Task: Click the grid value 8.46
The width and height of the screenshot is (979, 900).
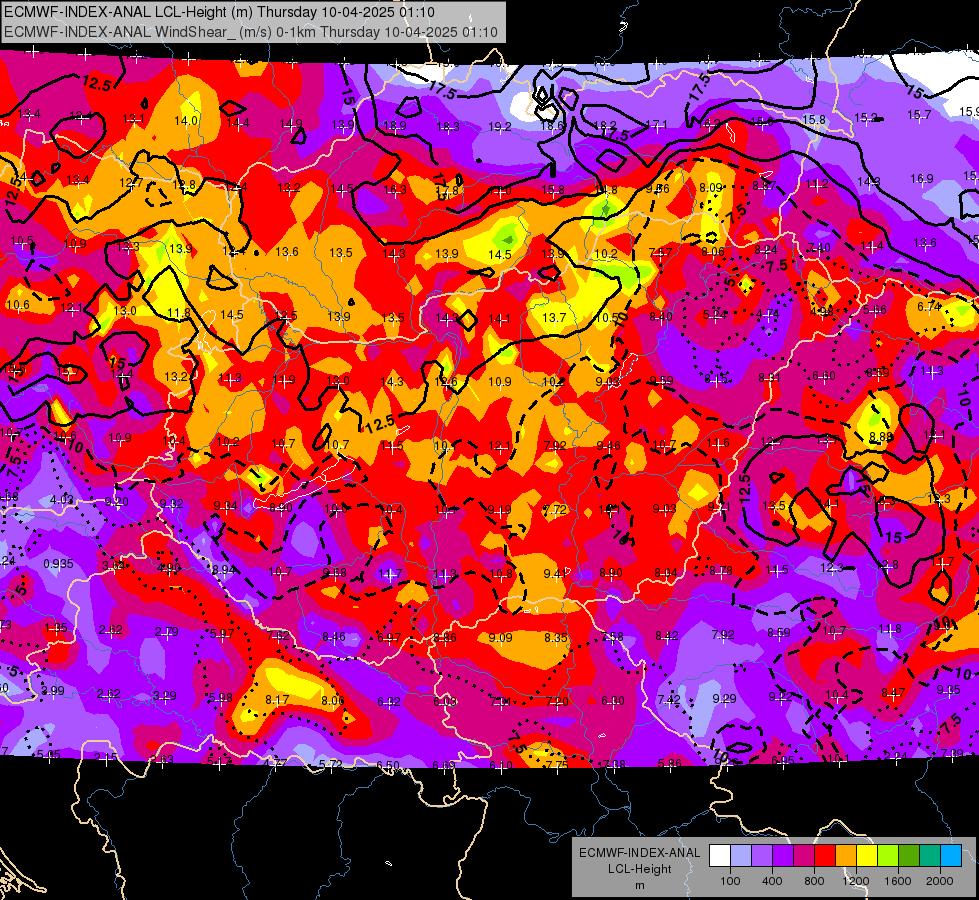Action: point(334,636)
